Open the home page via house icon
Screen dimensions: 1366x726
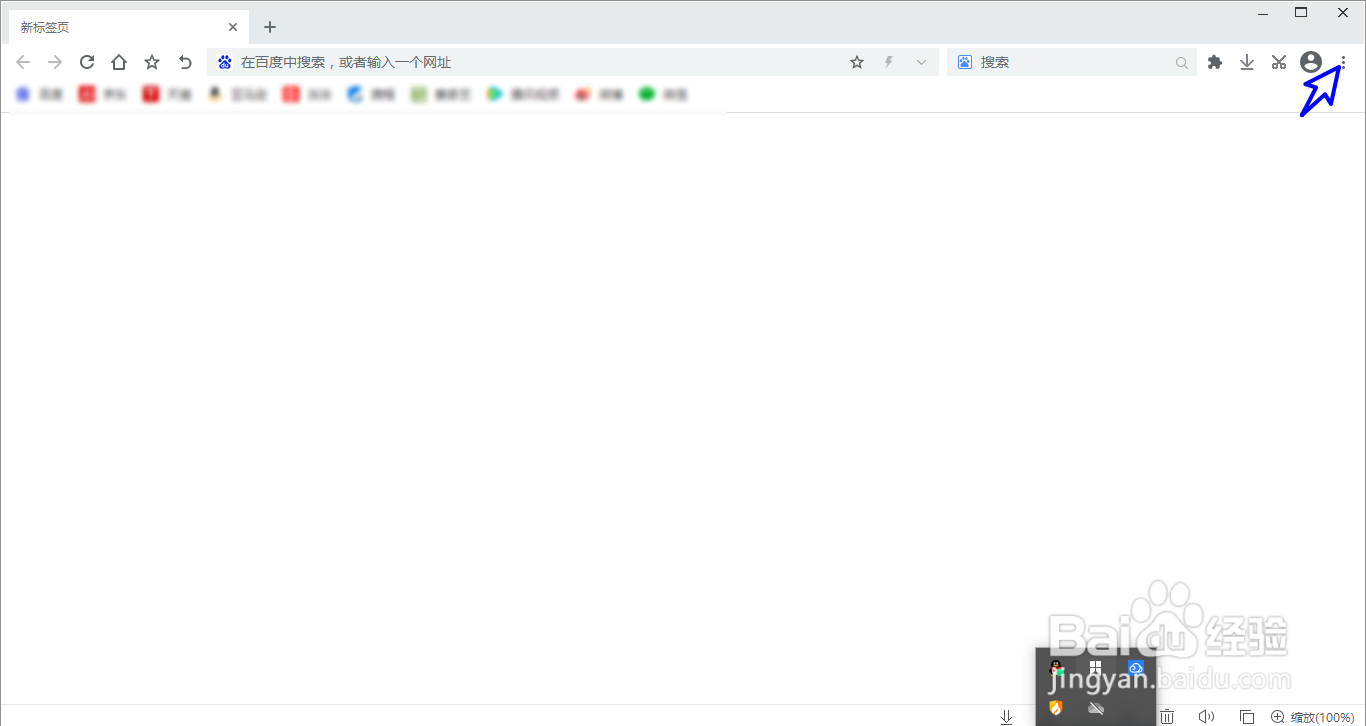pos(119,62)
